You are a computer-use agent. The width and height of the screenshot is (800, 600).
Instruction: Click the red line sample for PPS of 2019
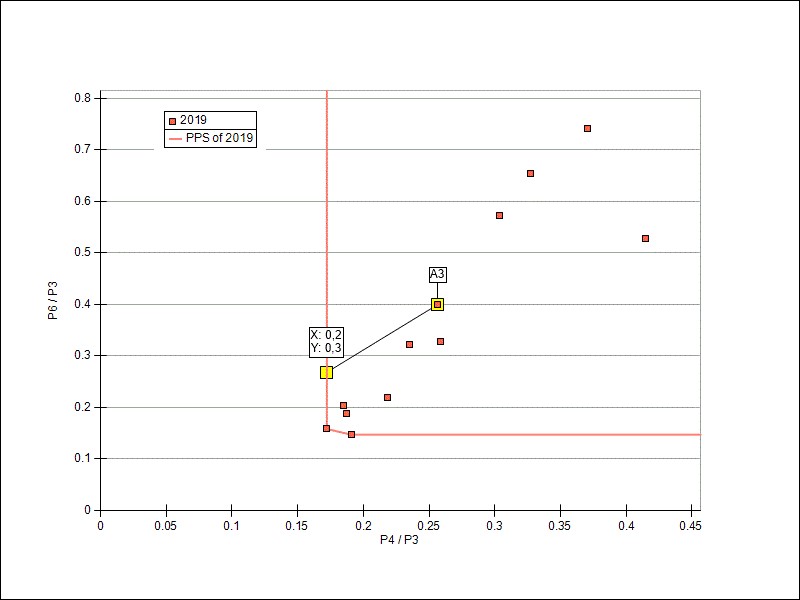coord(172,139)
